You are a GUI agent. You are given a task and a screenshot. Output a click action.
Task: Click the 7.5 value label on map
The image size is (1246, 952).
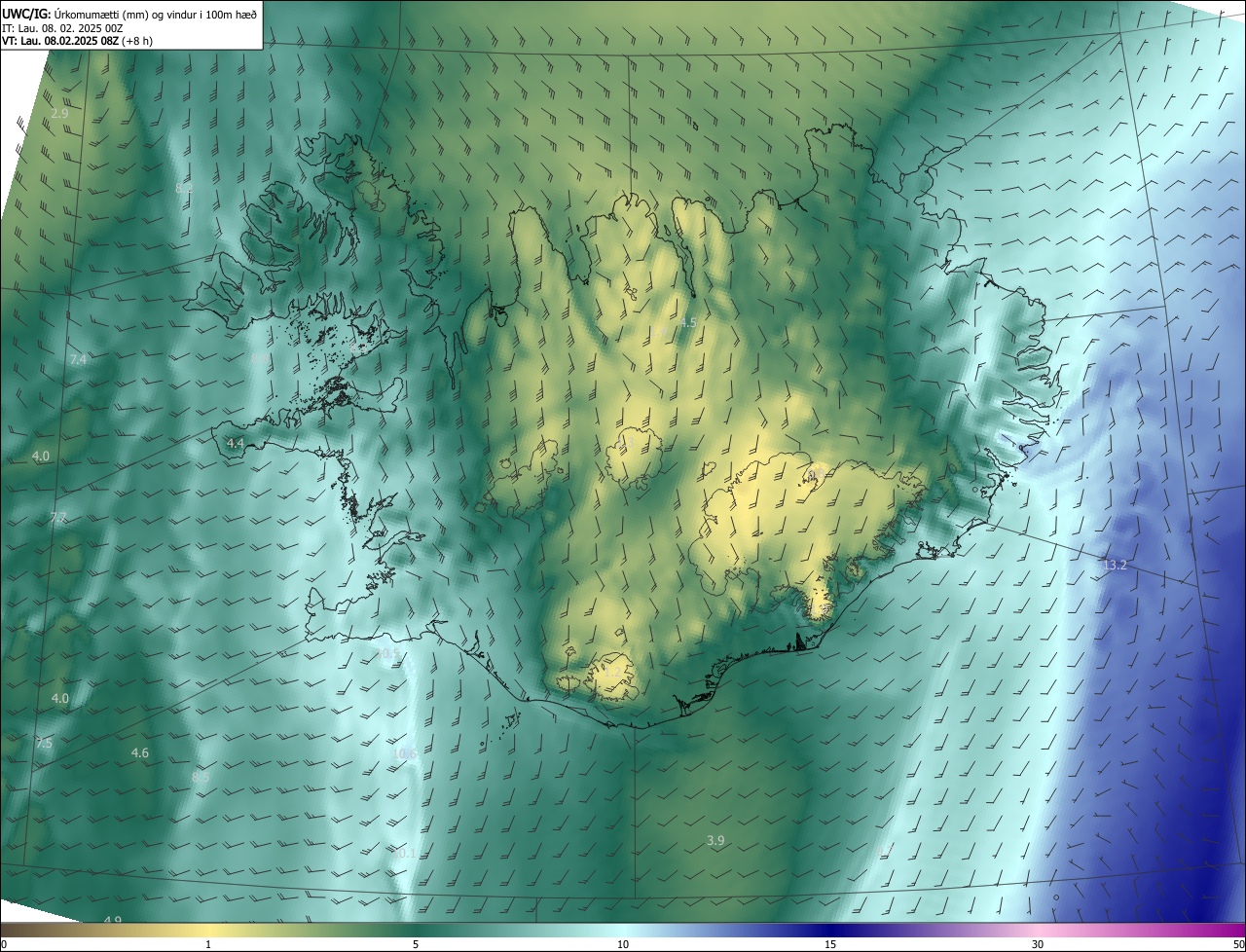(44, 743)
